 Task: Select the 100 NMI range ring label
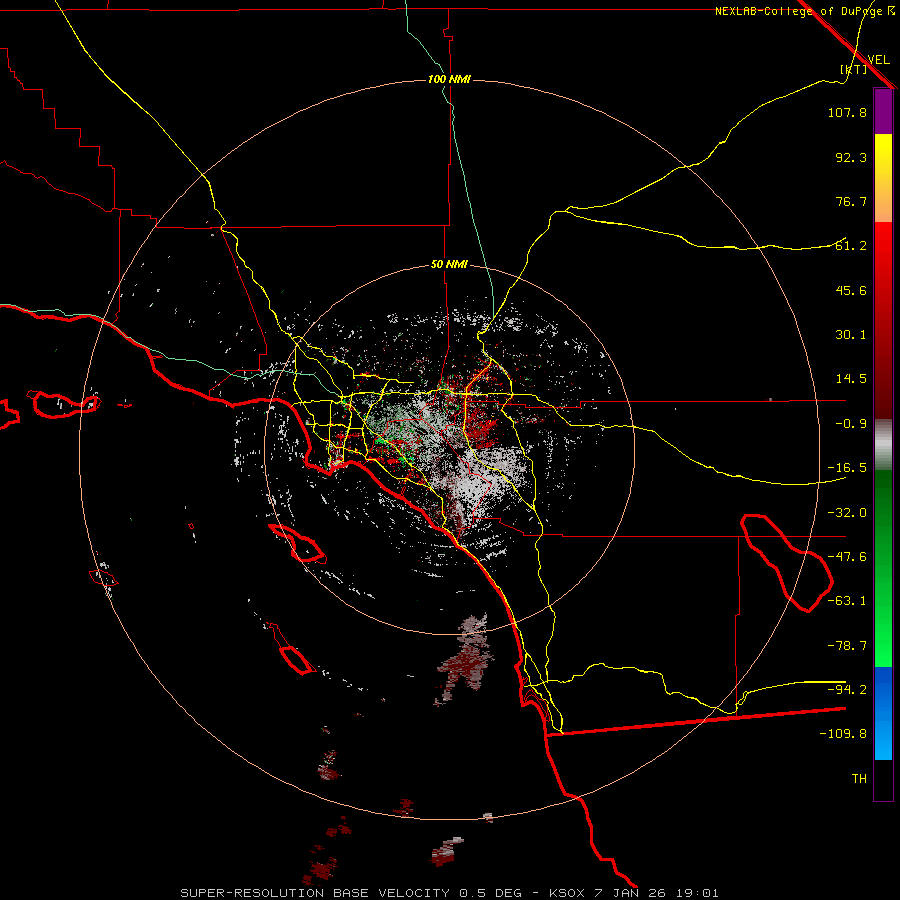[x=449, y=79]
